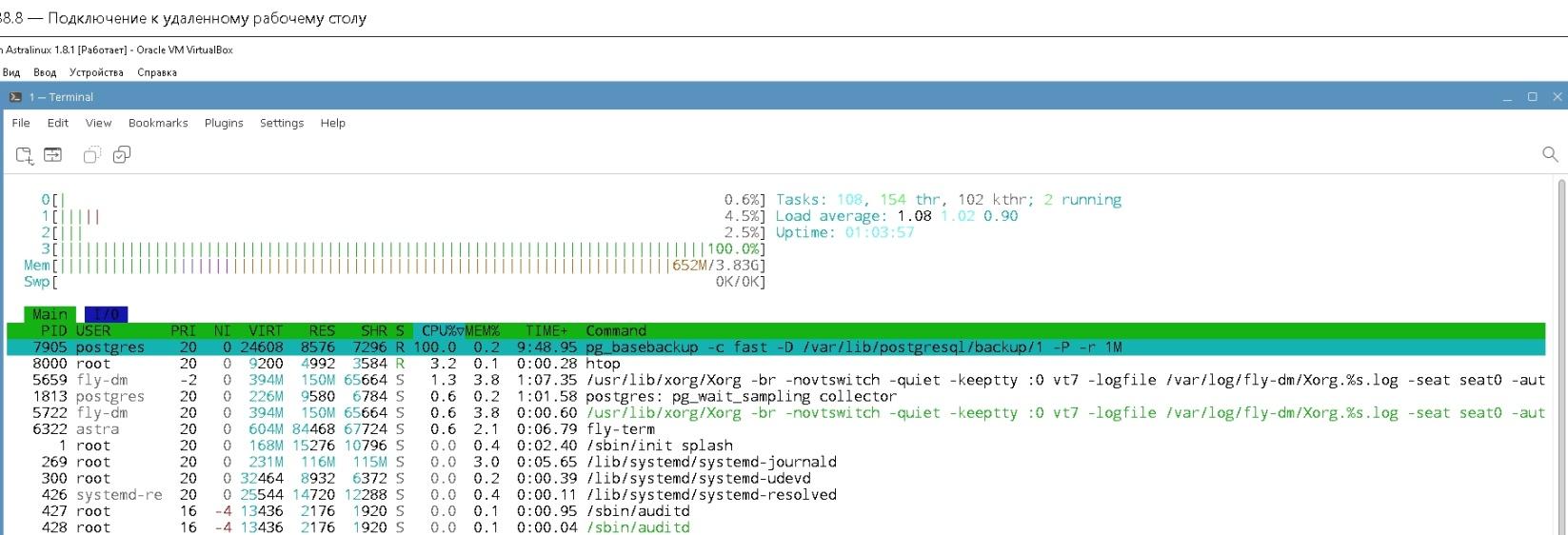The height and width of the screenshot is (535, 1568).
Task: Select the htop Main tab
Action: [50, 314]
